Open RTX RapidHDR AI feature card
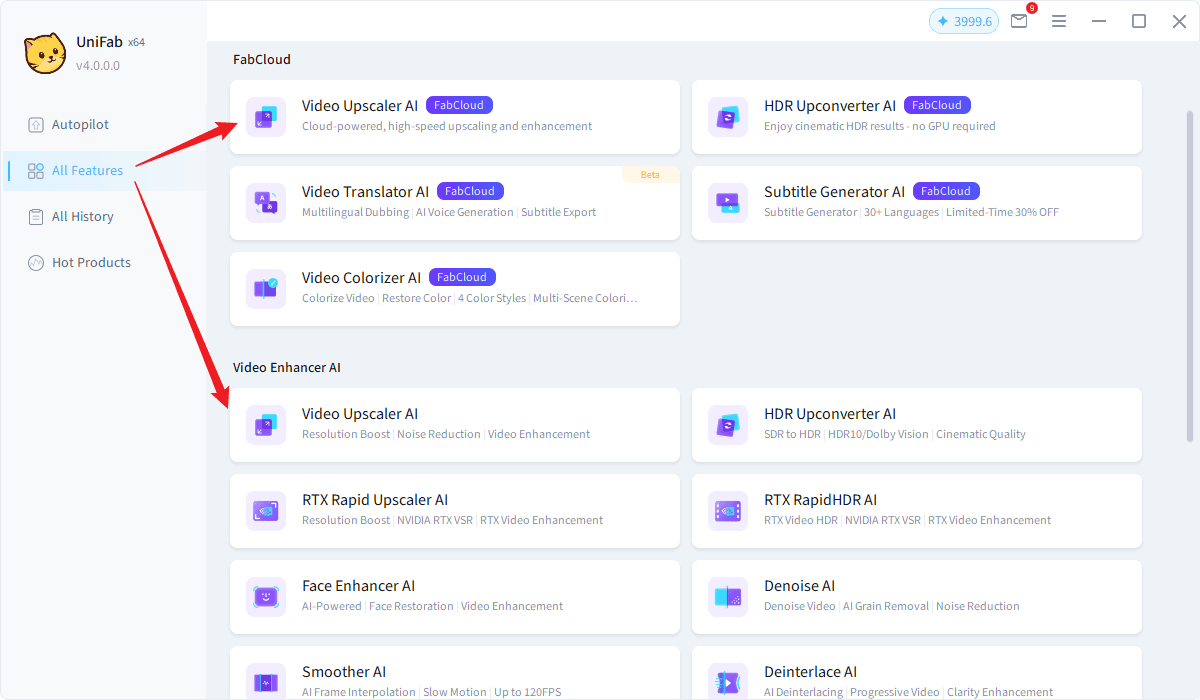The image size is (1200, 700). (x=916, y=511)
